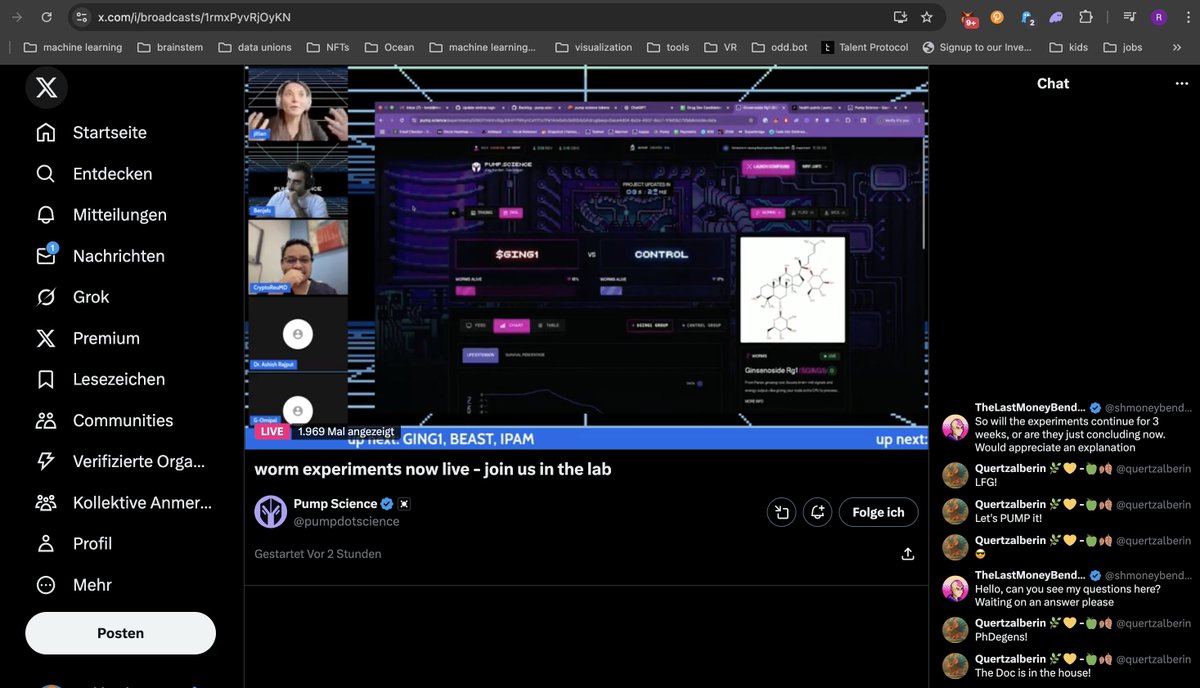Screen dimensions: 1200x688
Task: Click Pump Science profile avatar
Action: (x=270, y=512)
